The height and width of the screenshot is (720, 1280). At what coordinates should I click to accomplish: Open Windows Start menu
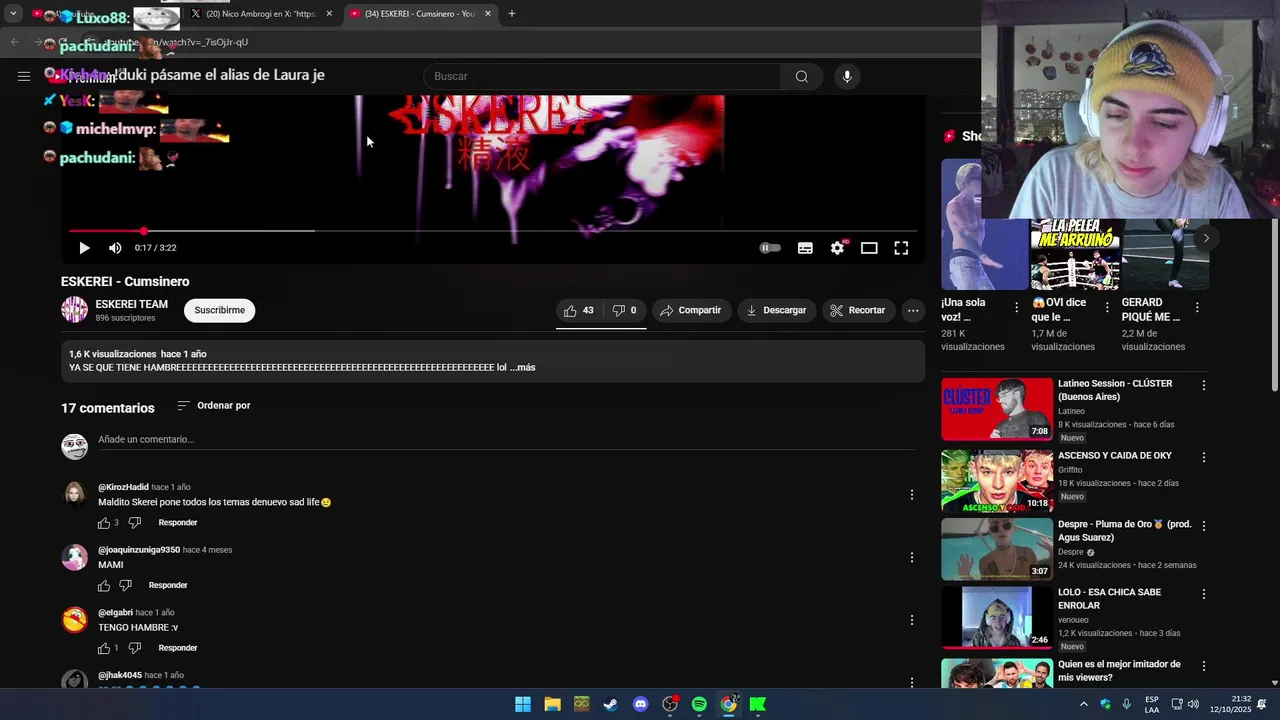pyautogui.click(x=523, y=705)
